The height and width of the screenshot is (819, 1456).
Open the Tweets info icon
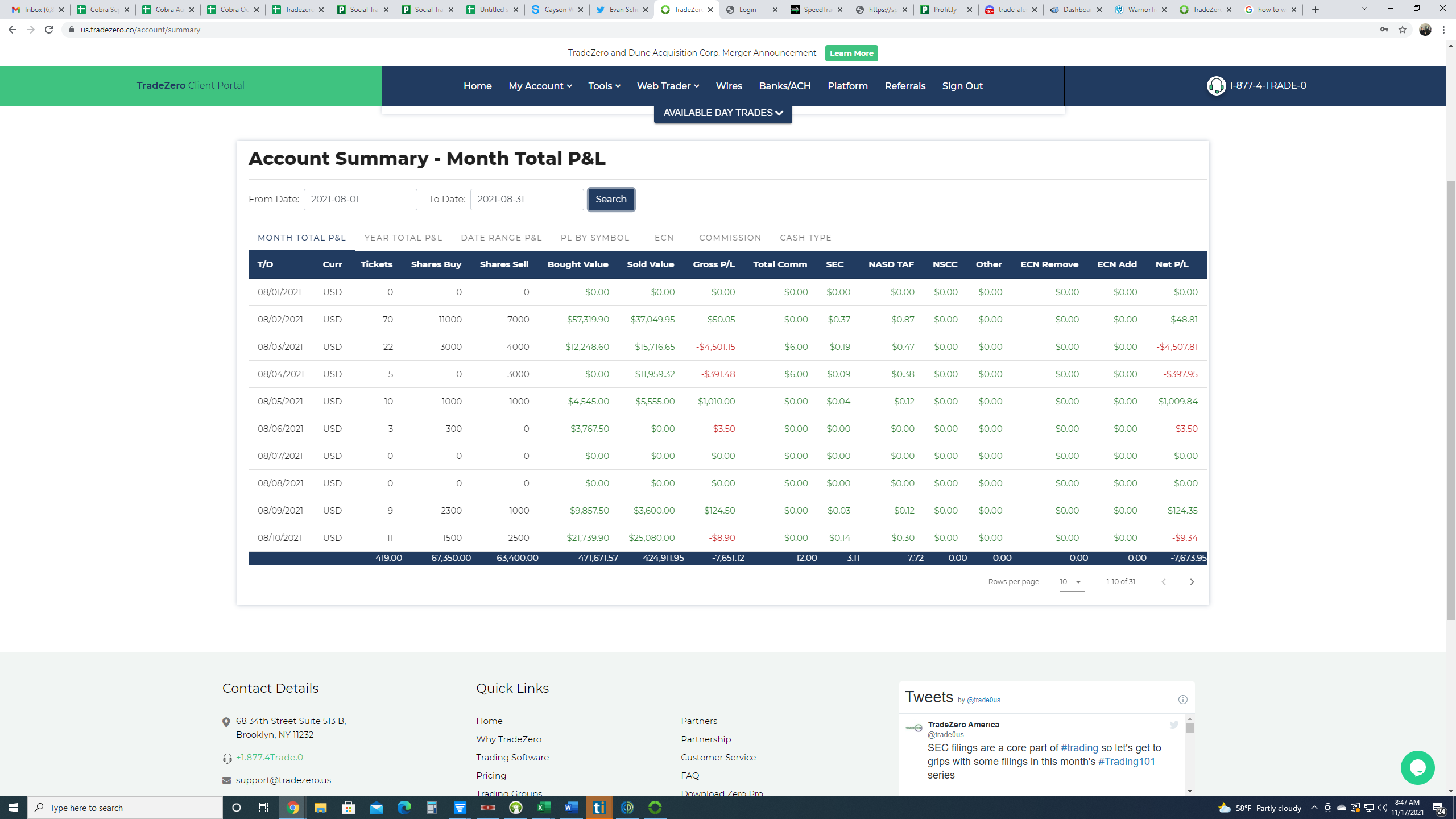click(1182, 700)
